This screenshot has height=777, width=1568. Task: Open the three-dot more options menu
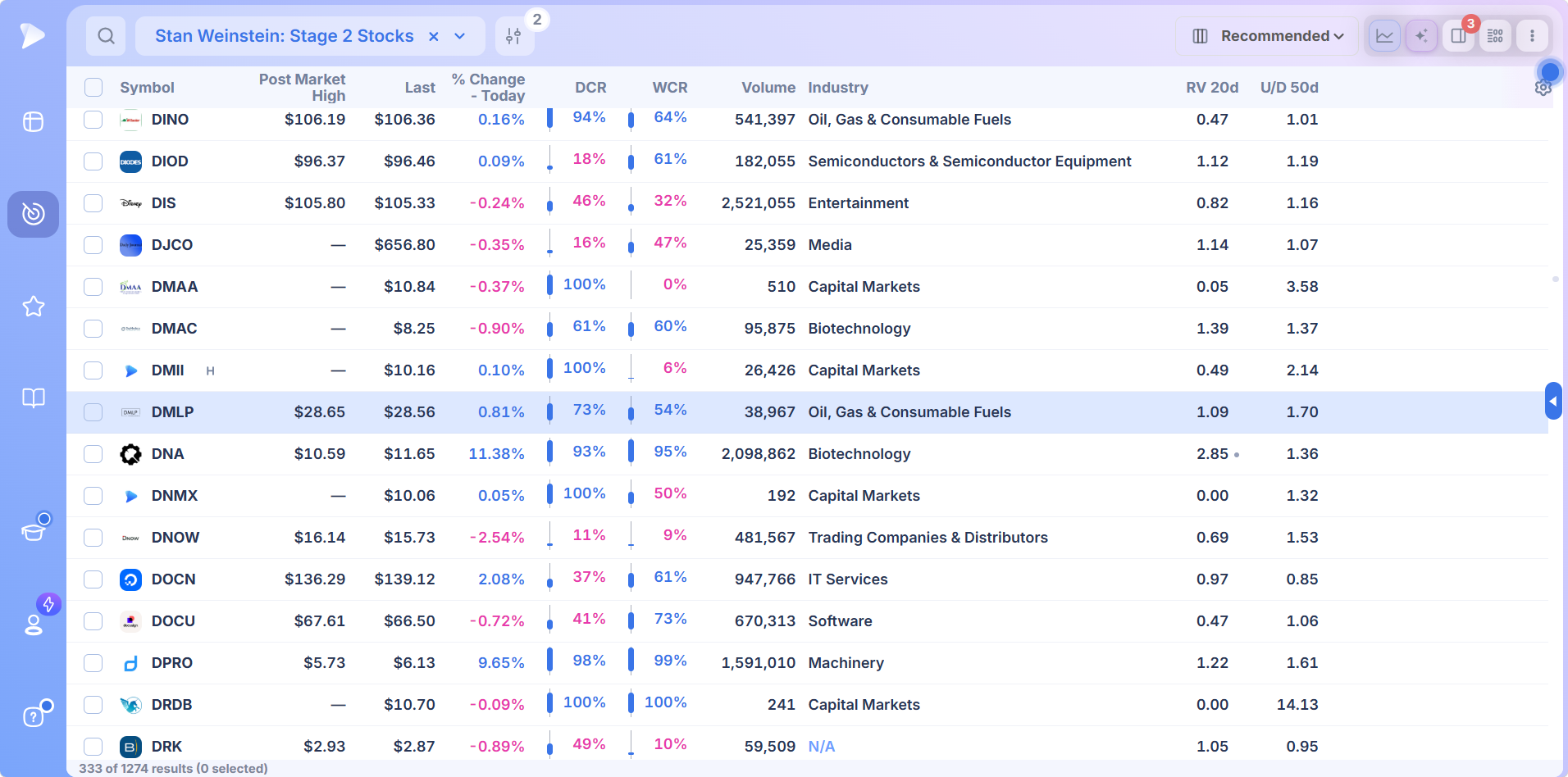(x=1532, y=36)
